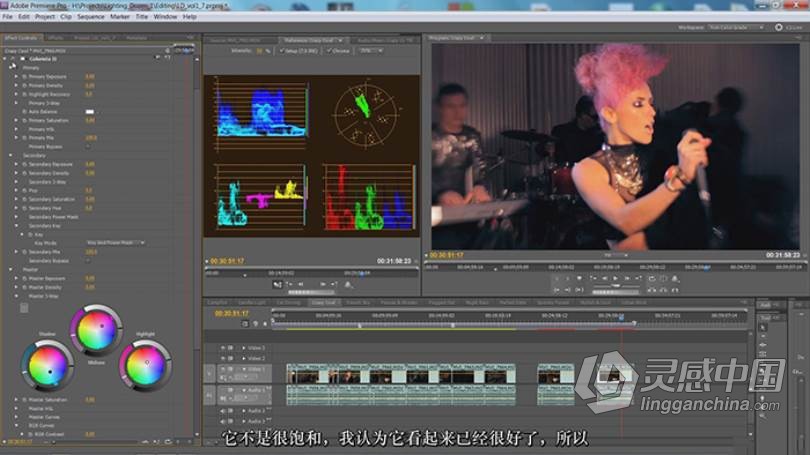Toggle Video 2 track visibility eye
This screenshot has height=455, width=810.
pyautogui.click(x=223, y=358)
